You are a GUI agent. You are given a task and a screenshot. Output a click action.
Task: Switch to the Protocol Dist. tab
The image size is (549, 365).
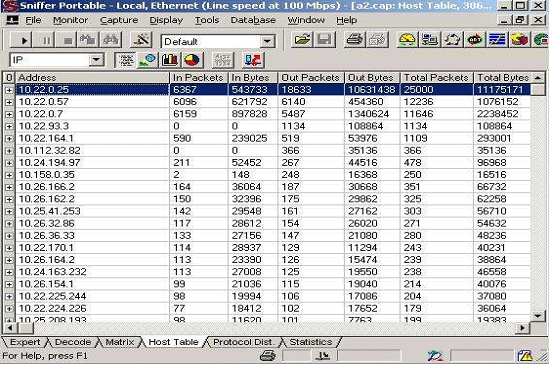[x=243, y=342]
